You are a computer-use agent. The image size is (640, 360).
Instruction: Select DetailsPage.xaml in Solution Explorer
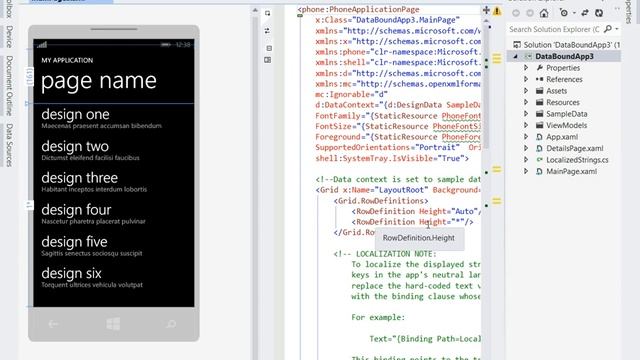[574, 148]
